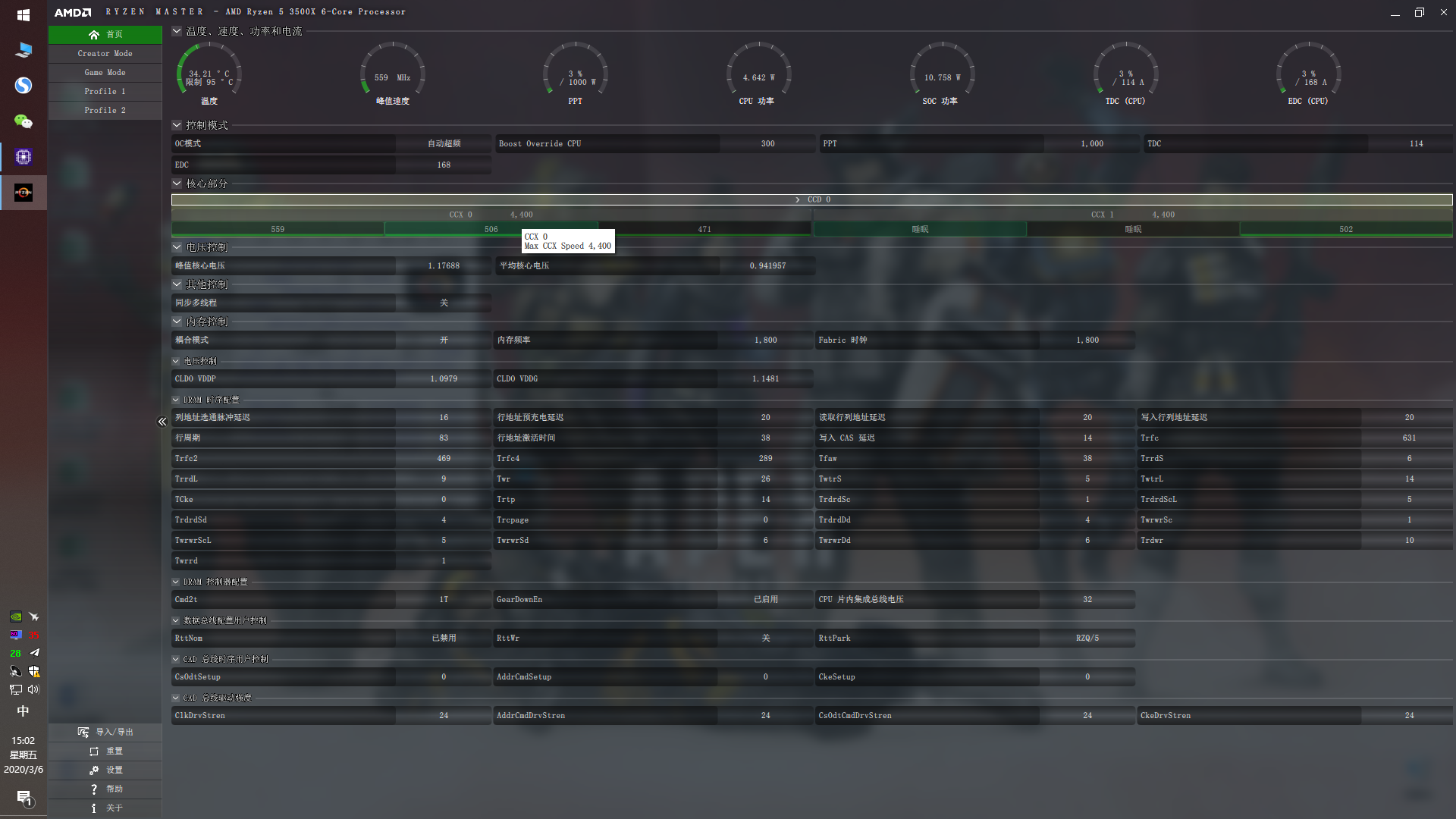Select OC模式 auto boost dropdown
The height and width of the screenshot is (819, 1456).
click(443, 143)
